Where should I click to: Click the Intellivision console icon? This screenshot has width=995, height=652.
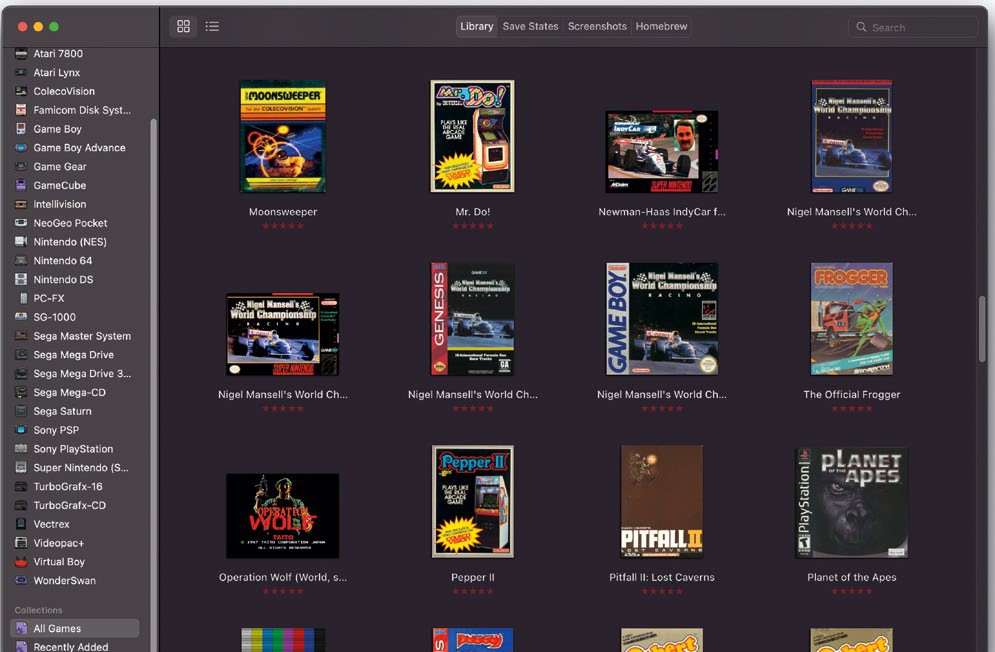point(21,204)
